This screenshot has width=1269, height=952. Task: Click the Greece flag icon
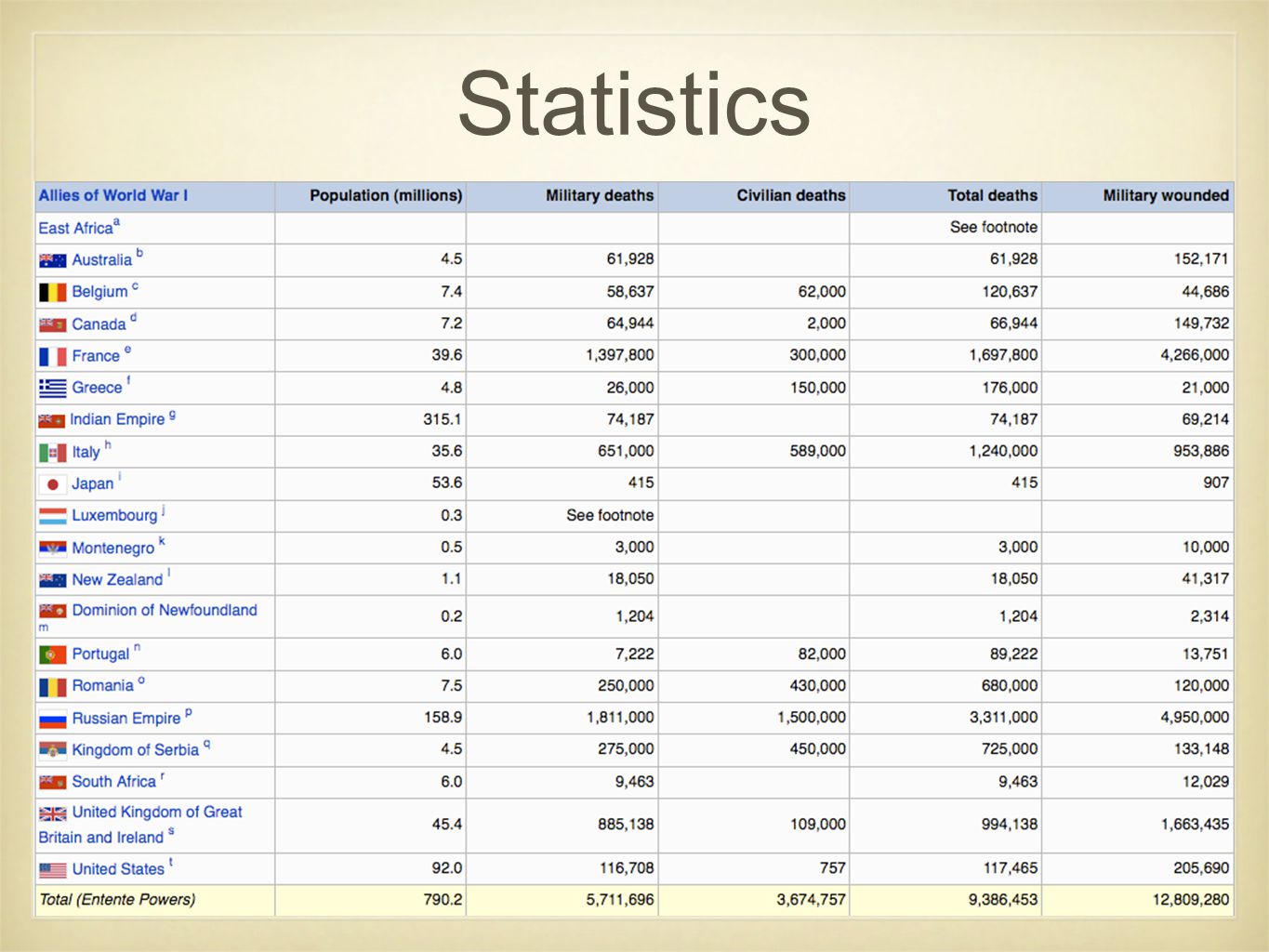point(52,389)
